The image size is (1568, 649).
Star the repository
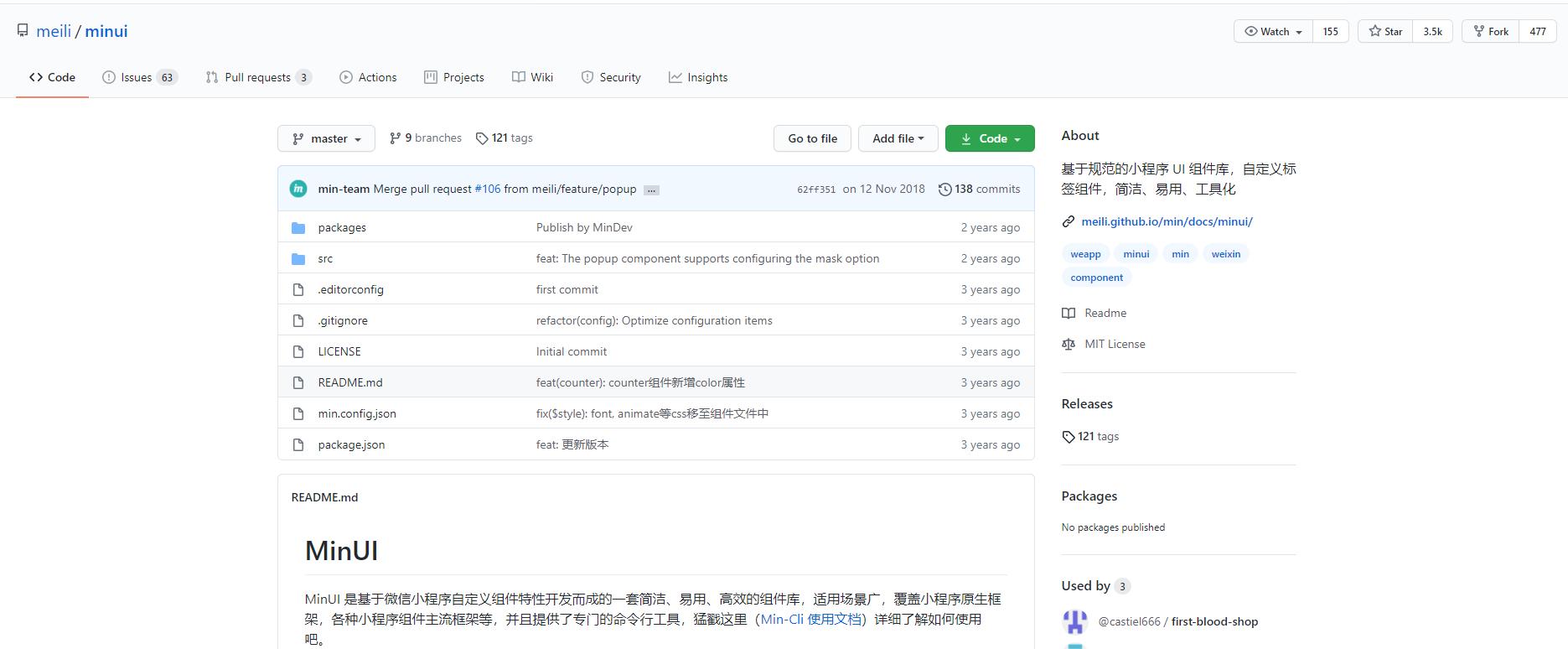tap(1385, 32)
